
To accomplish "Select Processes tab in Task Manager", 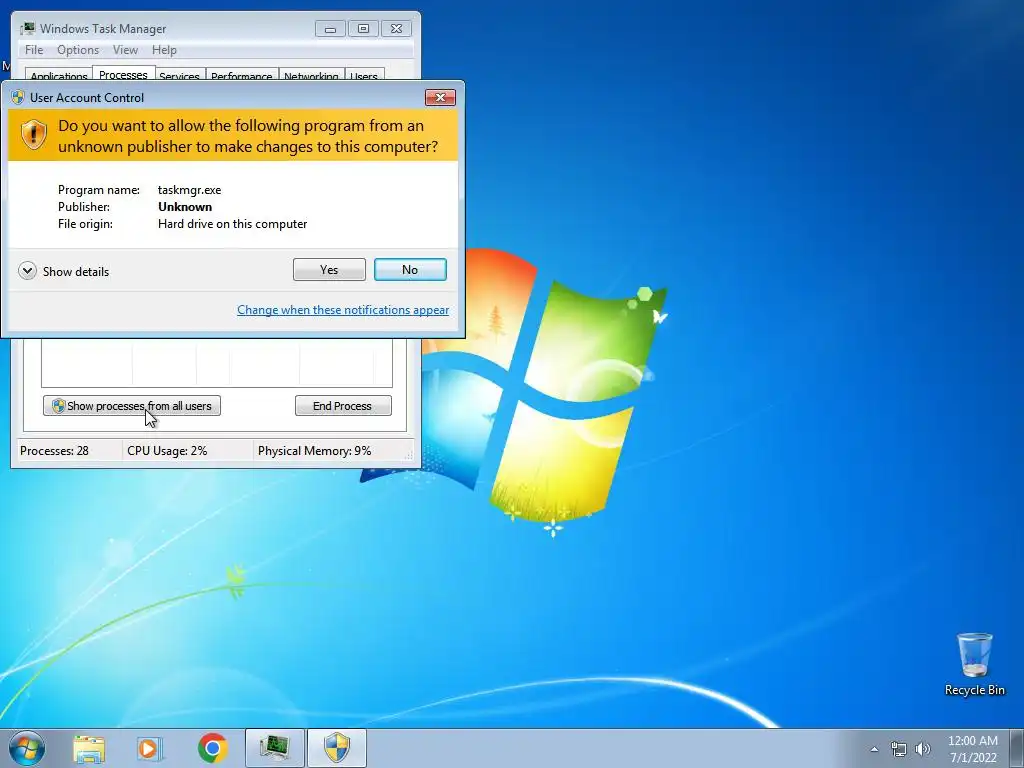I will (123, 74).
